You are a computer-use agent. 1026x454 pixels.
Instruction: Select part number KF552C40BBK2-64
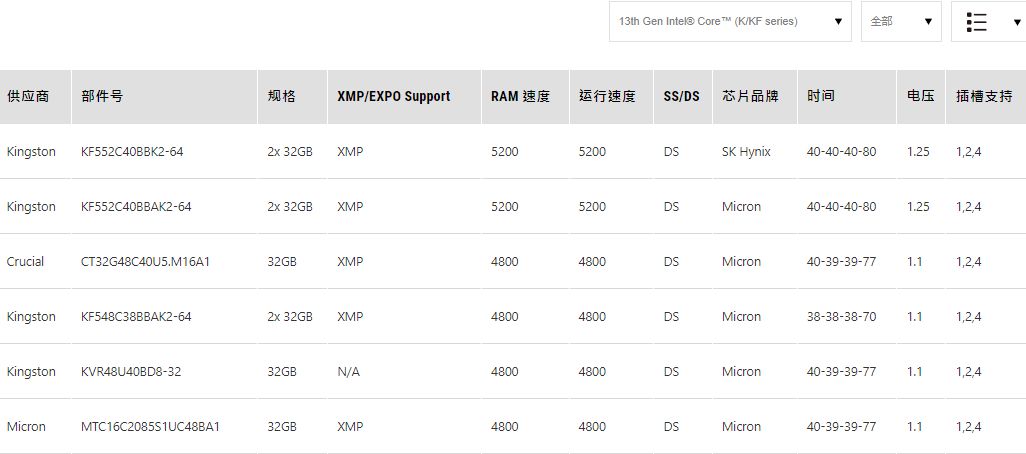[x=132, y=152]
